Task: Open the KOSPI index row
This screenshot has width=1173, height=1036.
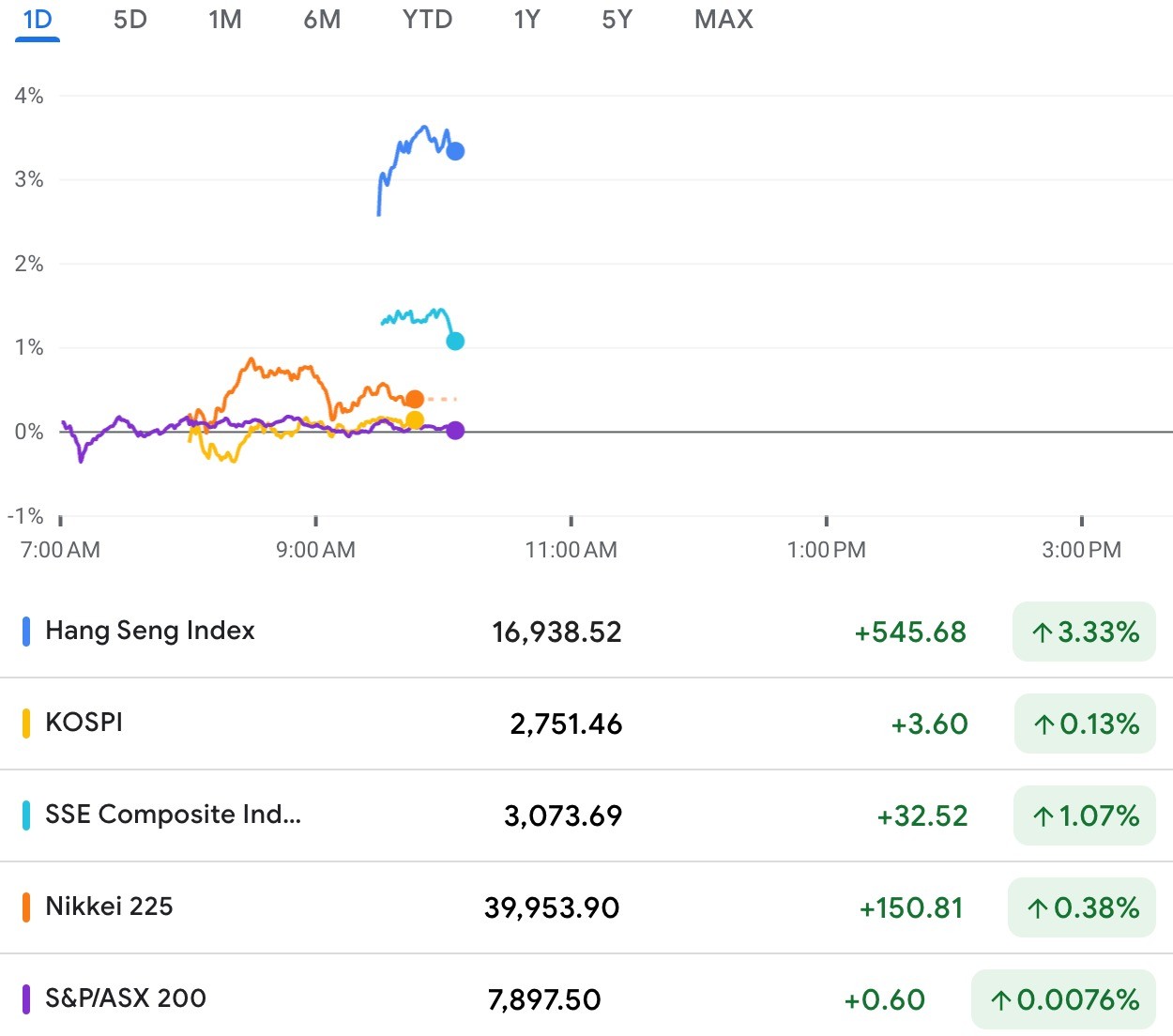Action: click(586, 724)
